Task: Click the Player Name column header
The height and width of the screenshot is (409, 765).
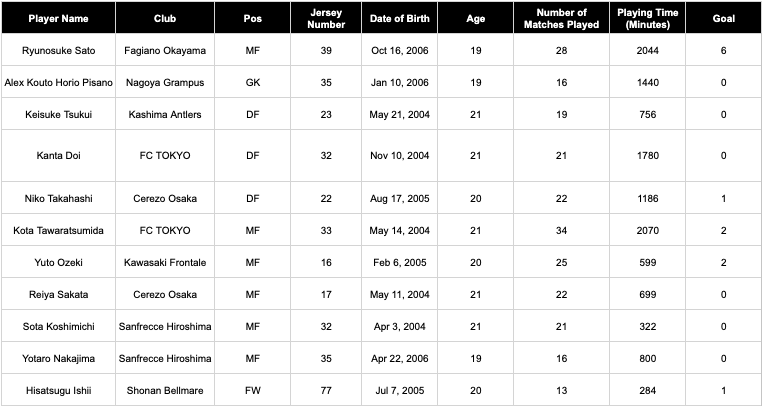Action: [x=58, y=19]
